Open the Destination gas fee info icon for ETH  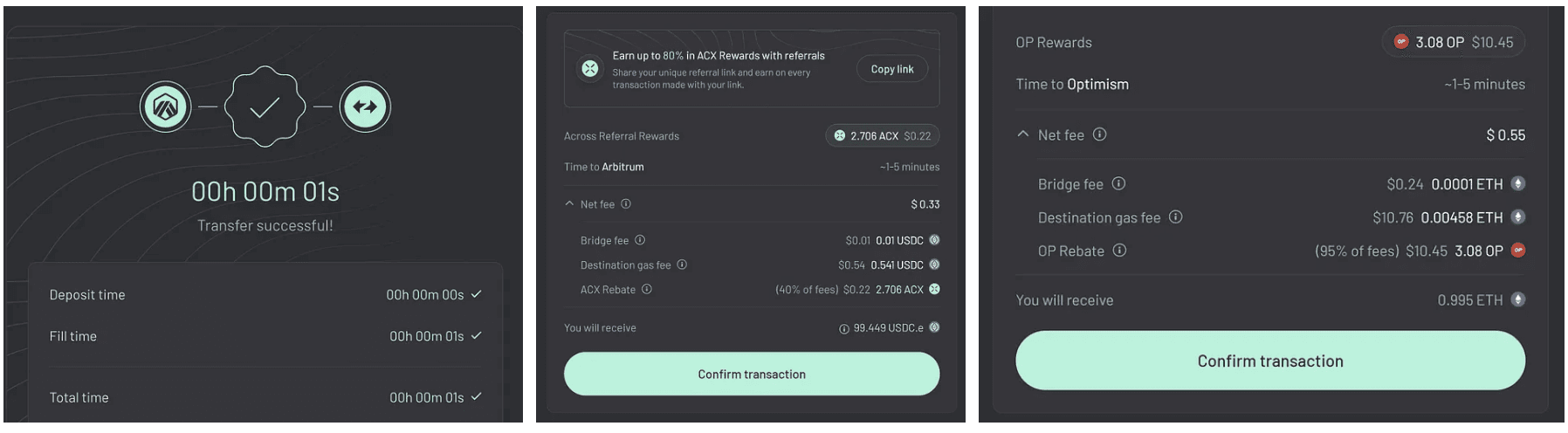tap(1176, 217)
